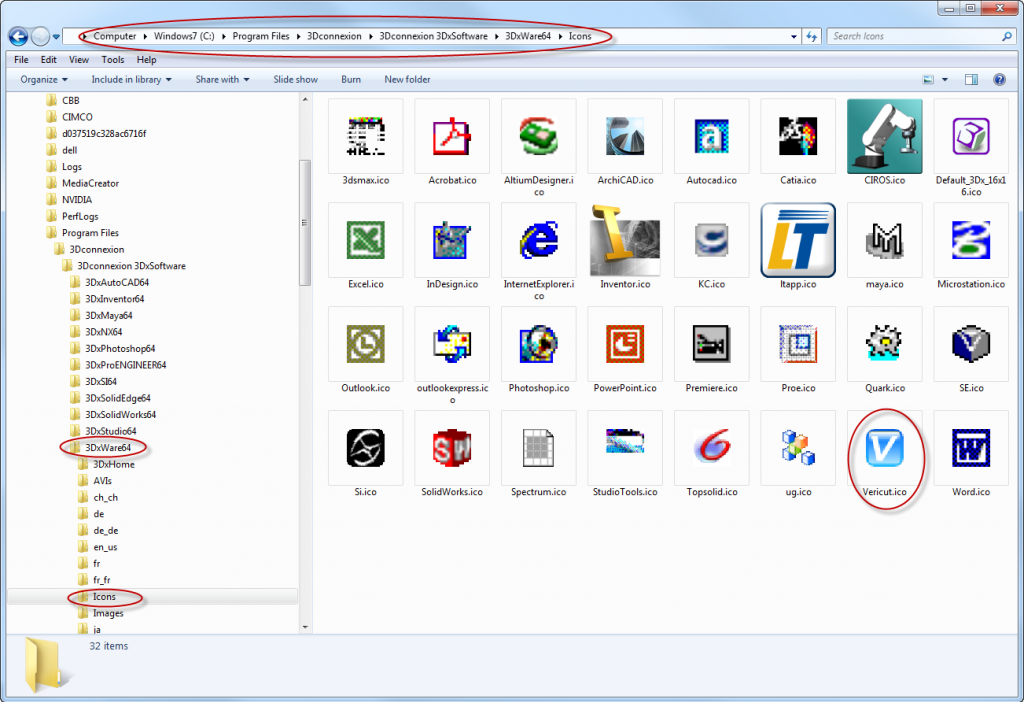Toggle the preview pane
Viewport: 1024px width, 702px height.
(971, 80)
